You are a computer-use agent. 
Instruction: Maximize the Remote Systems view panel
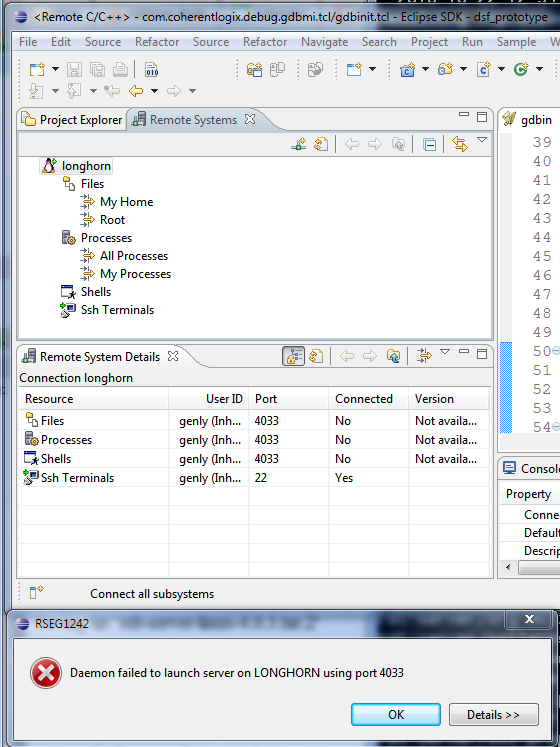pos(482,117)
